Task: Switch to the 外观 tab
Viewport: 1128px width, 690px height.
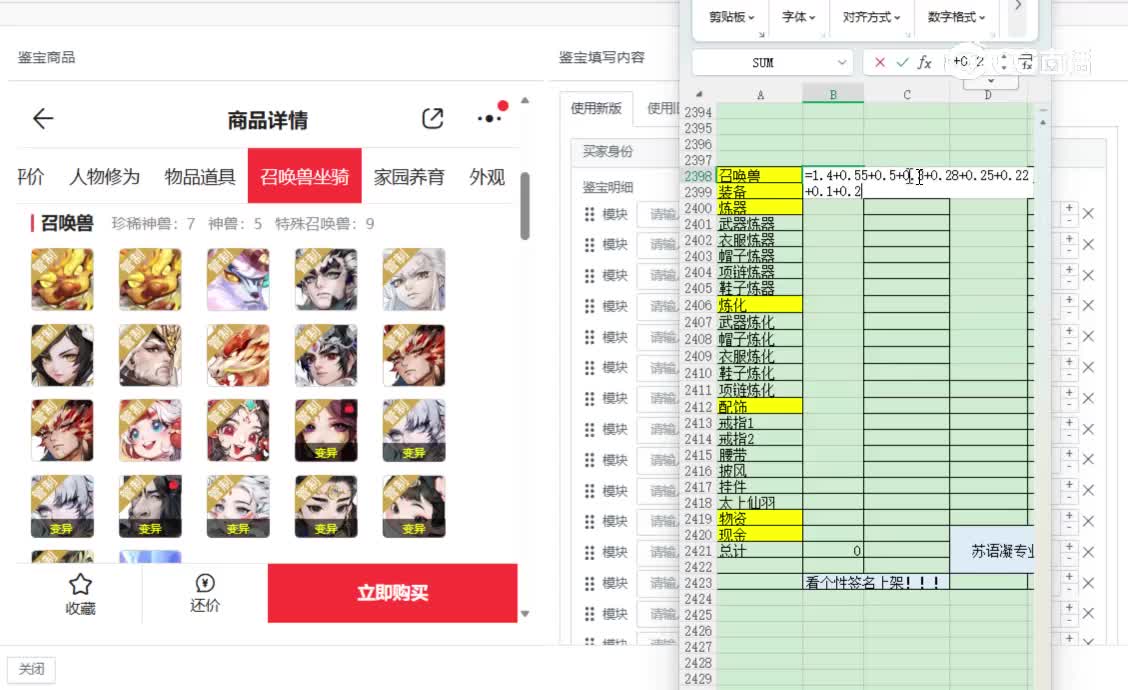Action: pos(487,177)
